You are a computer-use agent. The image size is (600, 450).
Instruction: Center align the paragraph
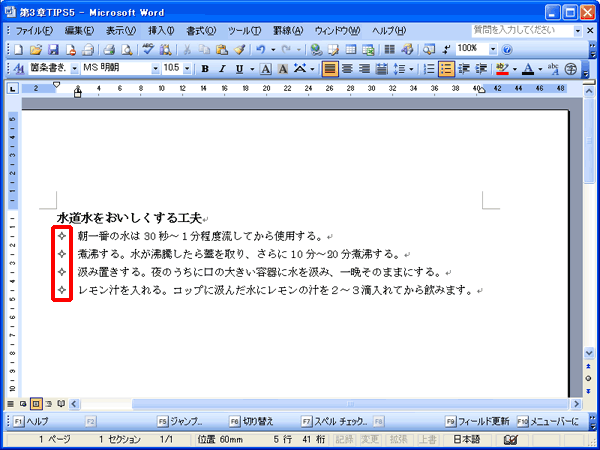pos(347,69)
